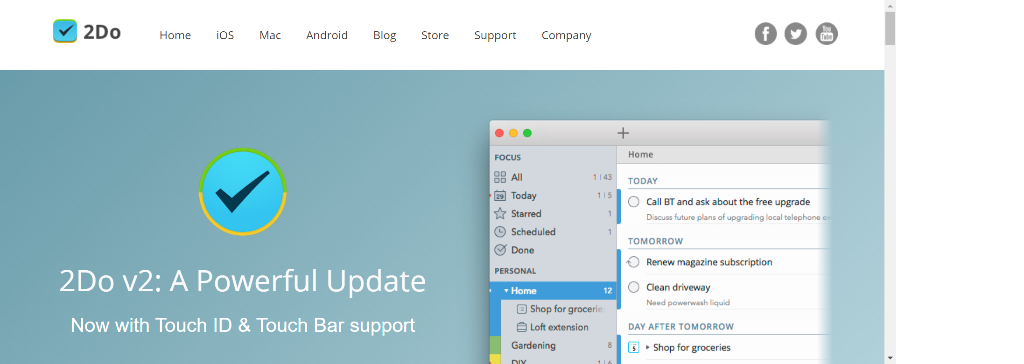This screenshot has width=1024, height=364.
Task: Click 'Call BT and ask about the free upgrade'
Action: coord(728,202)
